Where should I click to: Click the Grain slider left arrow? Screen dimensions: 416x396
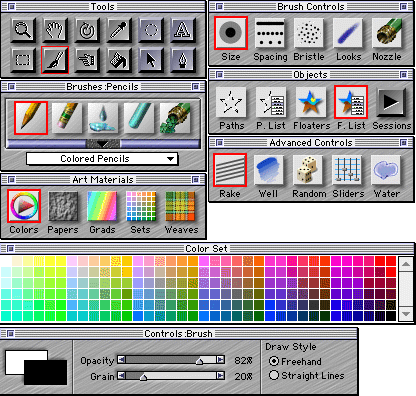pos(121,376)
